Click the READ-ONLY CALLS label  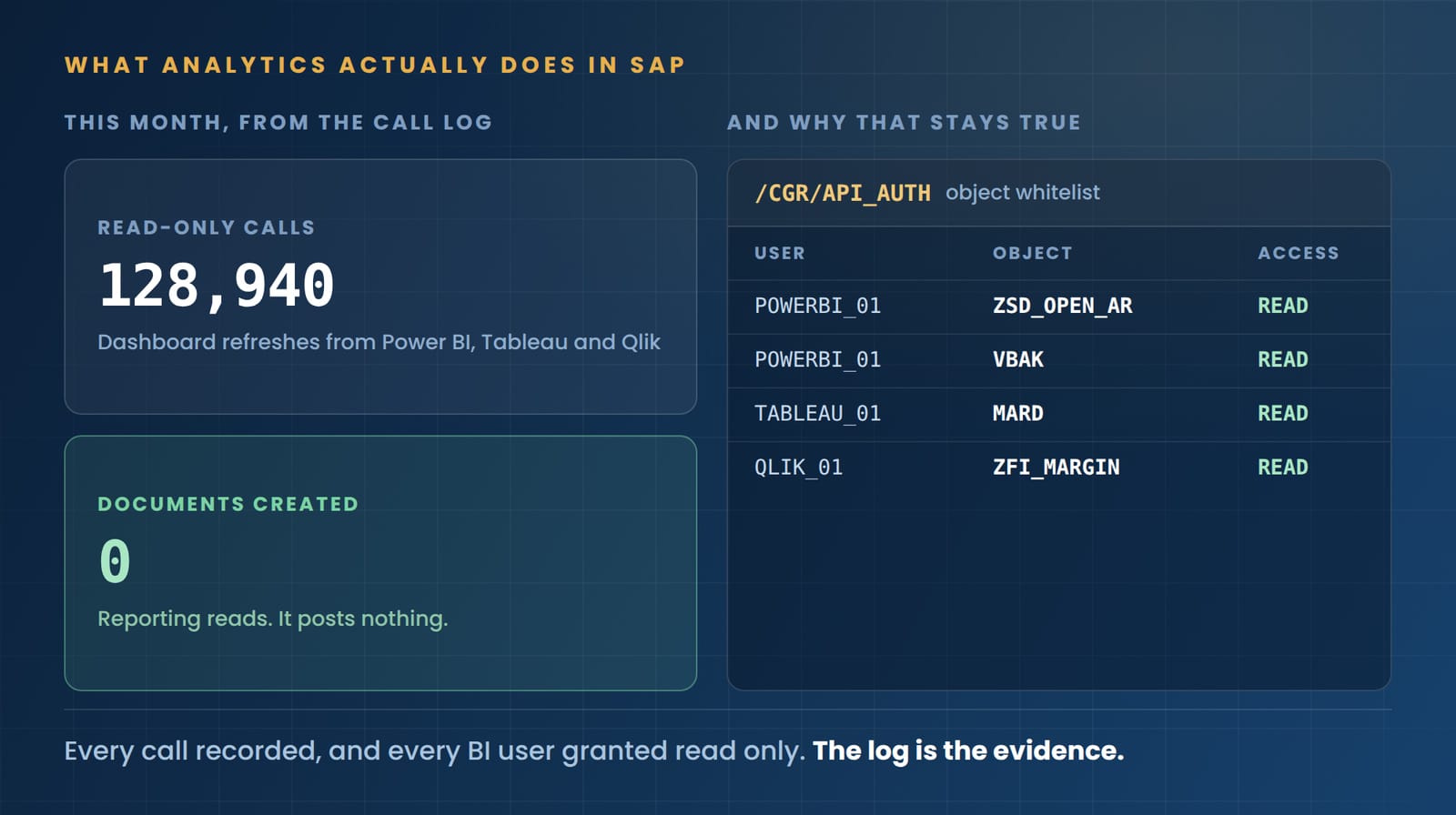[207, 227]
